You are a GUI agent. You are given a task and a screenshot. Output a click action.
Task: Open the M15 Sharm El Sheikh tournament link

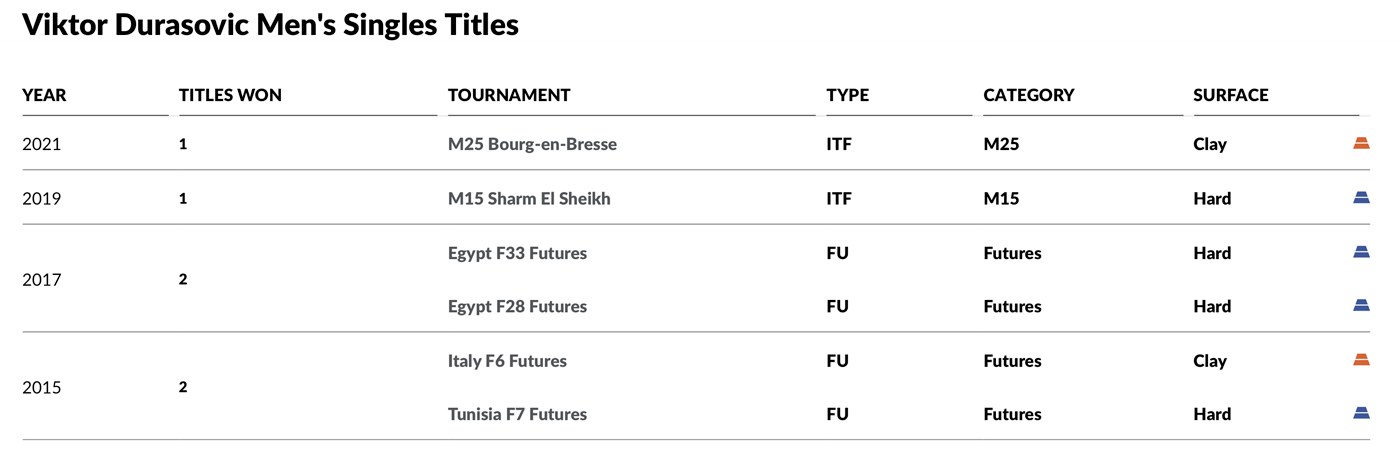[529, 198]
